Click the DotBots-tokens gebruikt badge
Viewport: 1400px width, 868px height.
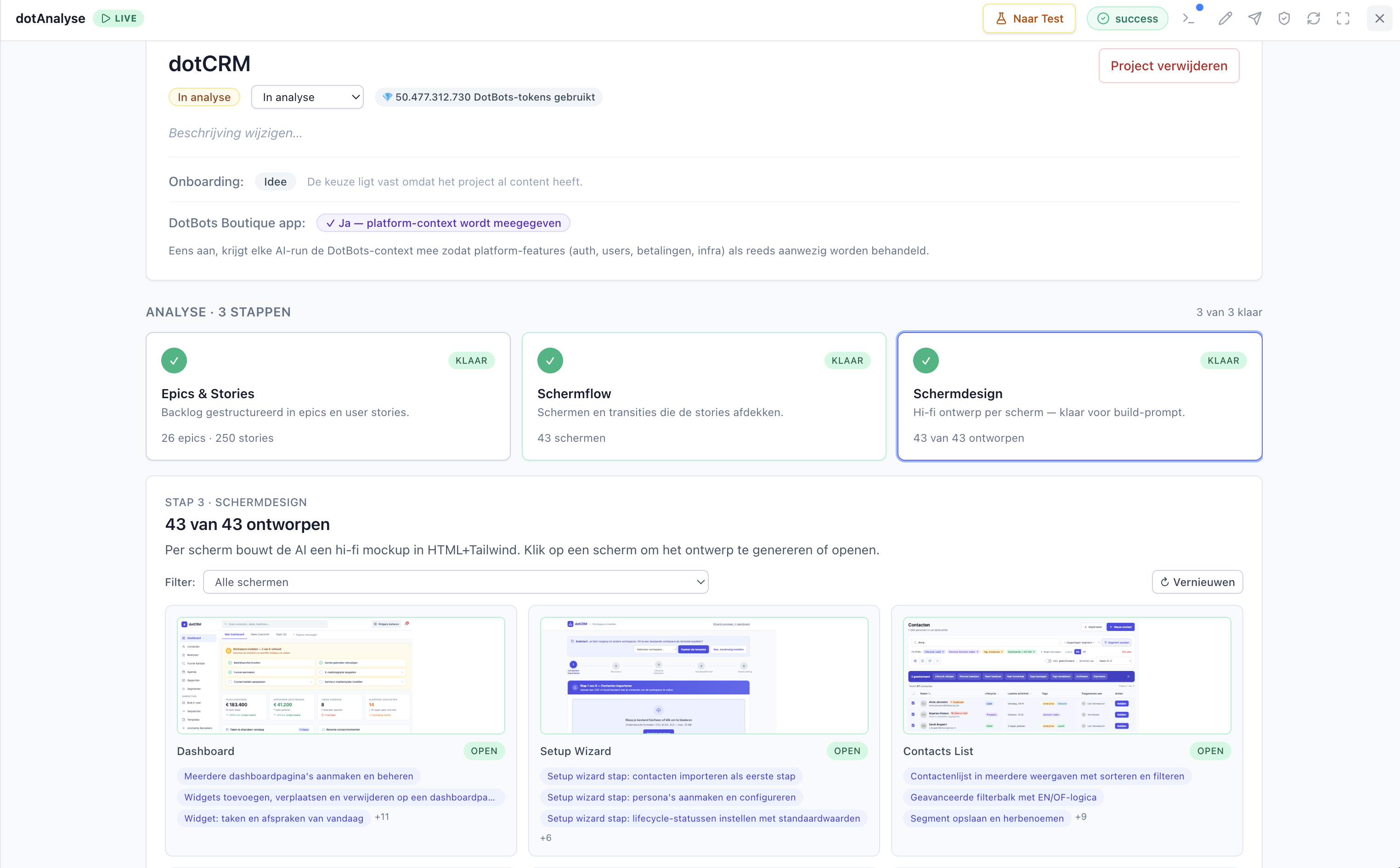pyautogui.click(x=488, y=97)
